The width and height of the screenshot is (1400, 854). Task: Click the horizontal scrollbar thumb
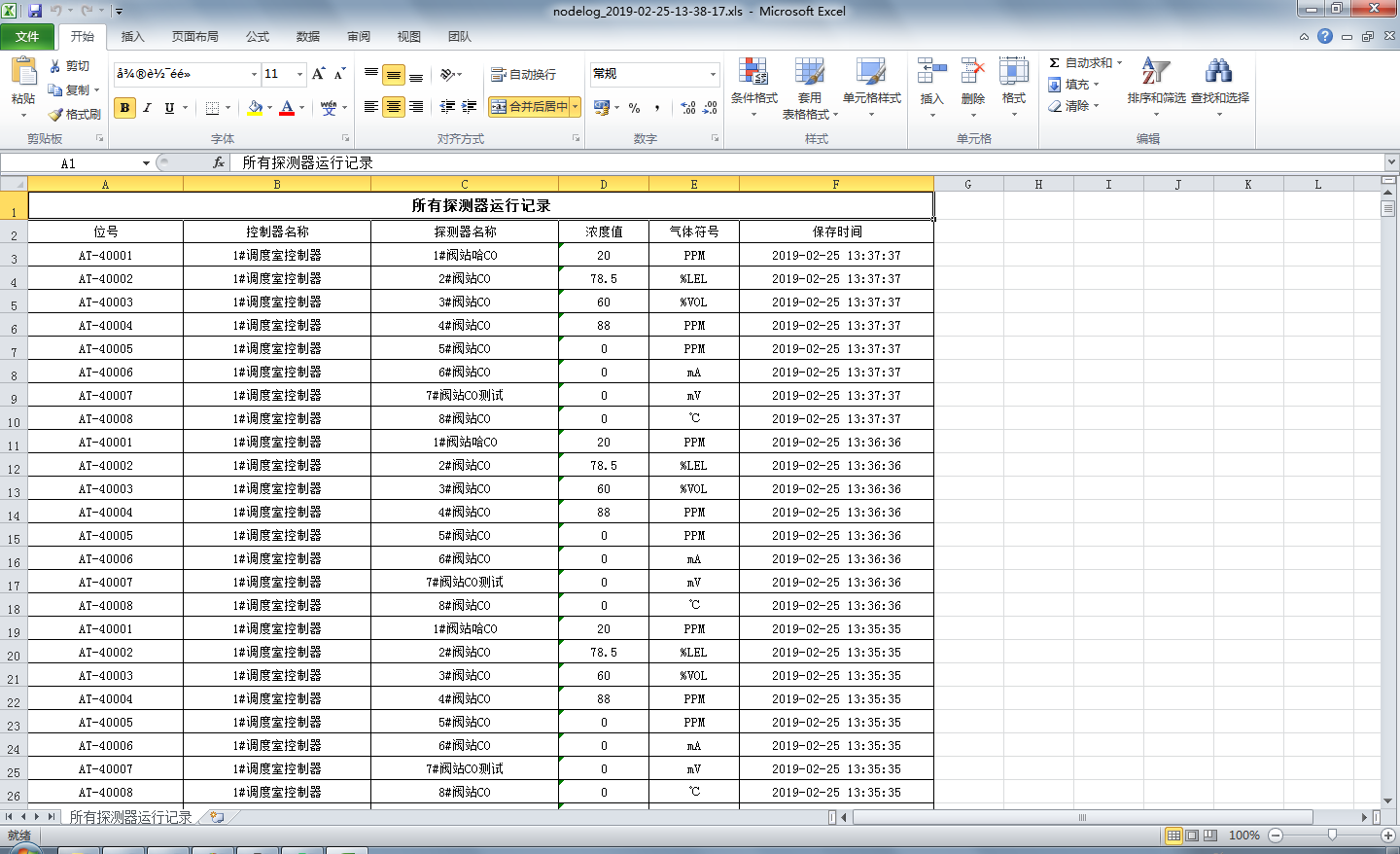tap(1083, 817)
